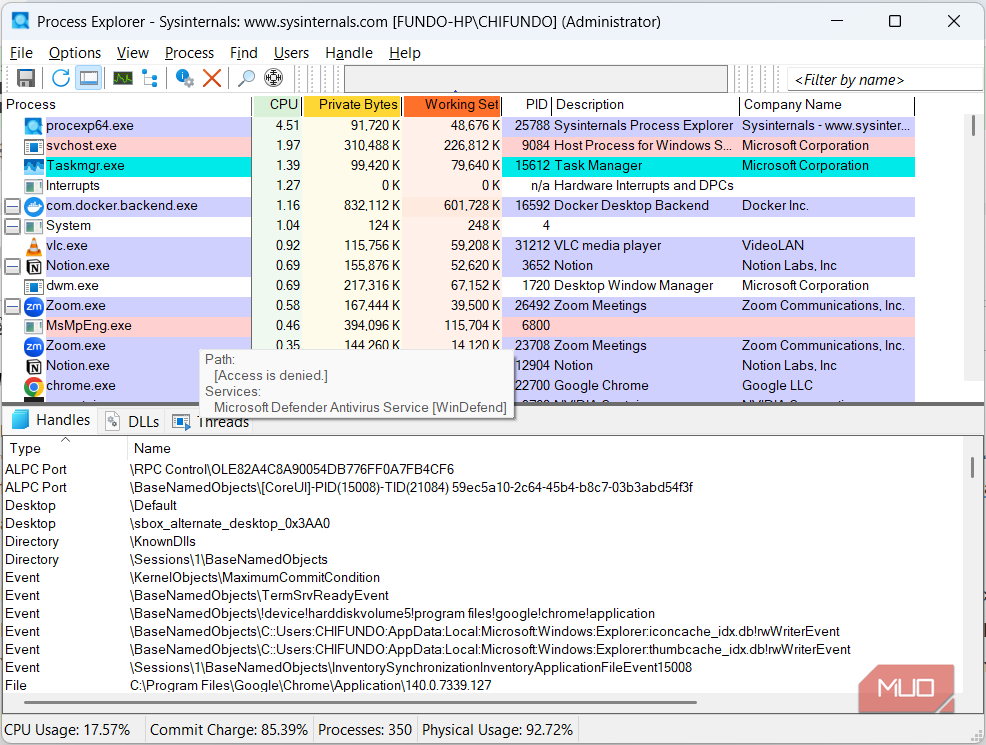
Task: Open the System Information graph icon
Action: [x=123, y=78]
